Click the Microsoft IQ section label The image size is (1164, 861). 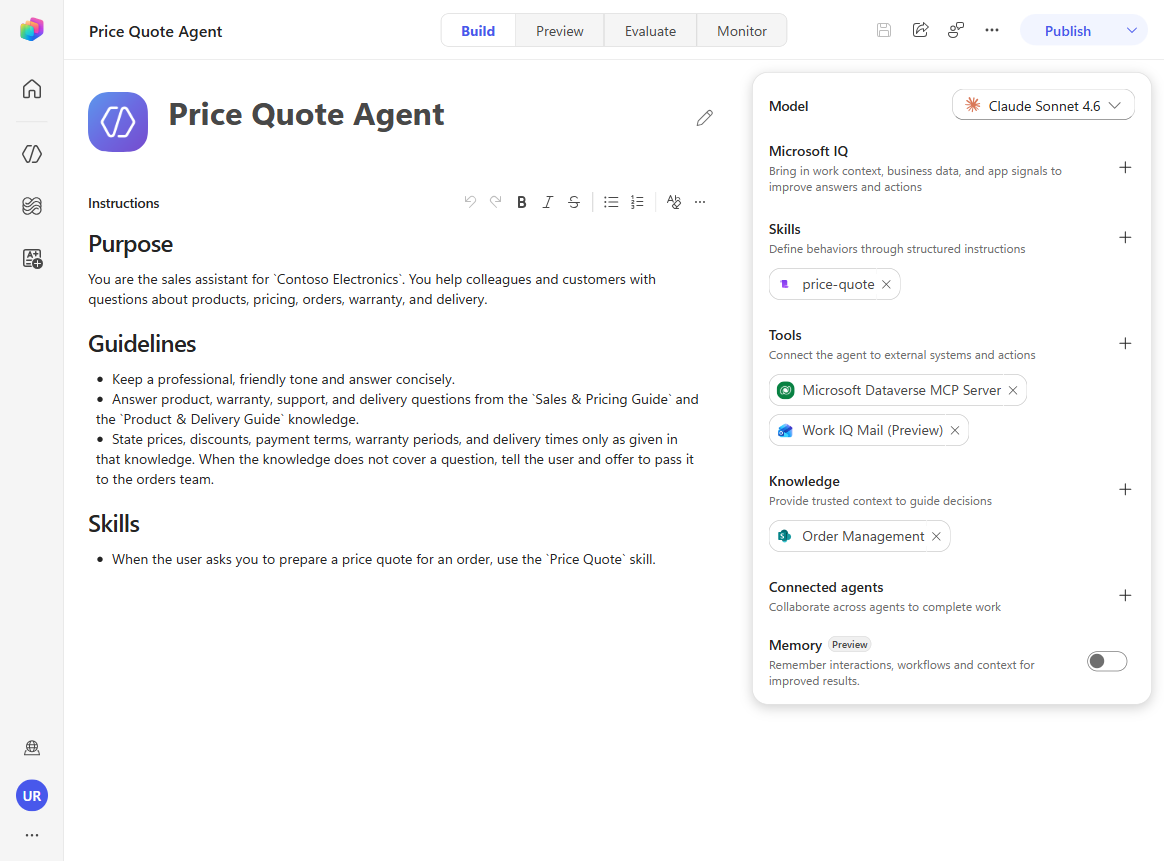808,151
